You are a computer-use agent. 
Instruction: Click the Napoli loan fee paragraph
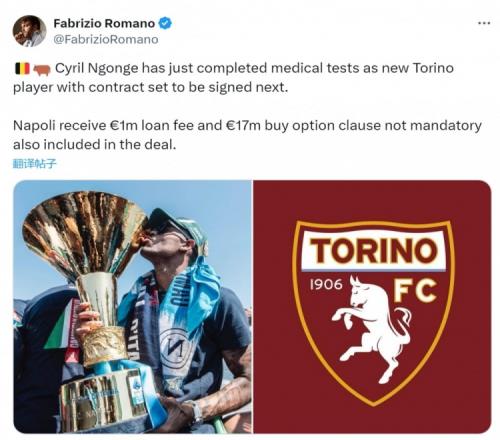pyautogui.click(x=247, y=135)
